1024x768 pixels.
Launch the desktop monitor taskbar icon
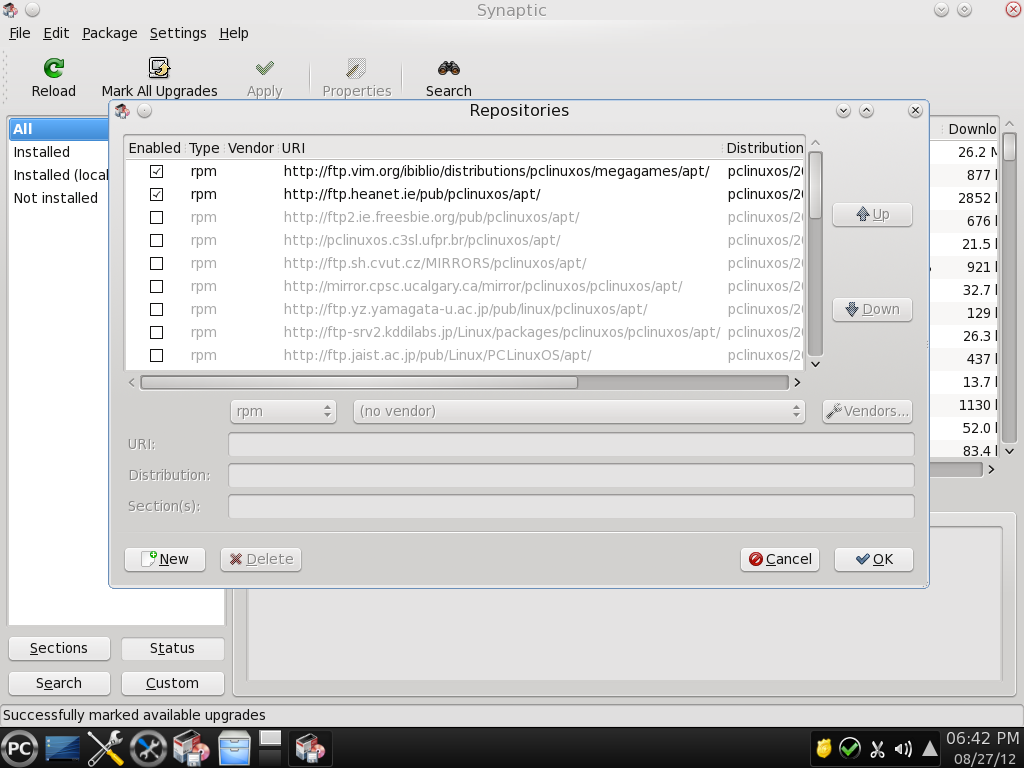[x=63, y=748]
